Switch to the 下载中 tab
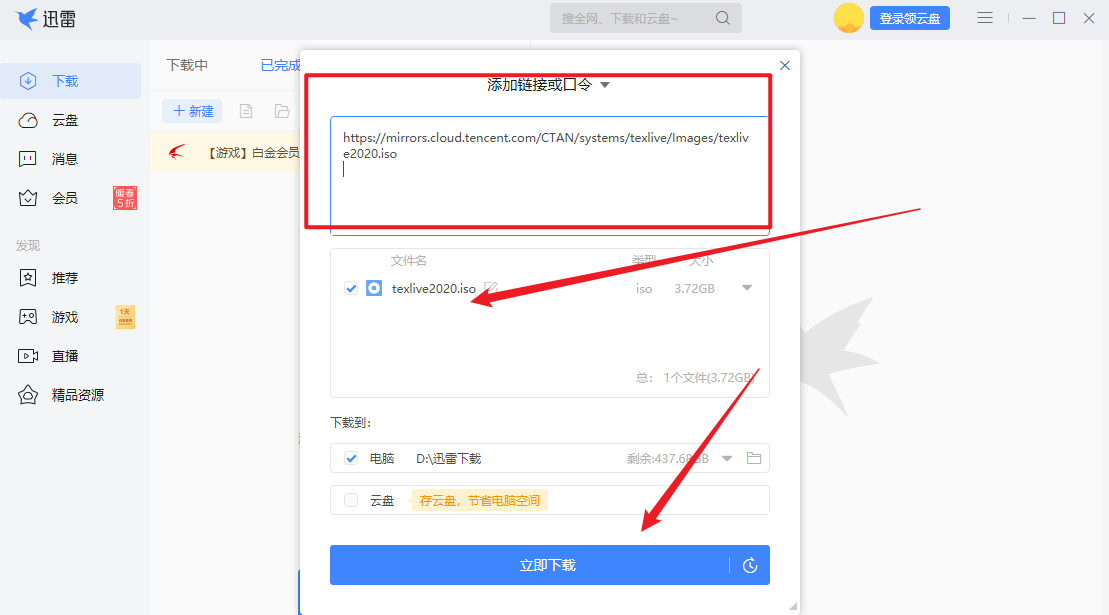The width and height of the screenshot is (1109, 615). (x=187, y=65)
